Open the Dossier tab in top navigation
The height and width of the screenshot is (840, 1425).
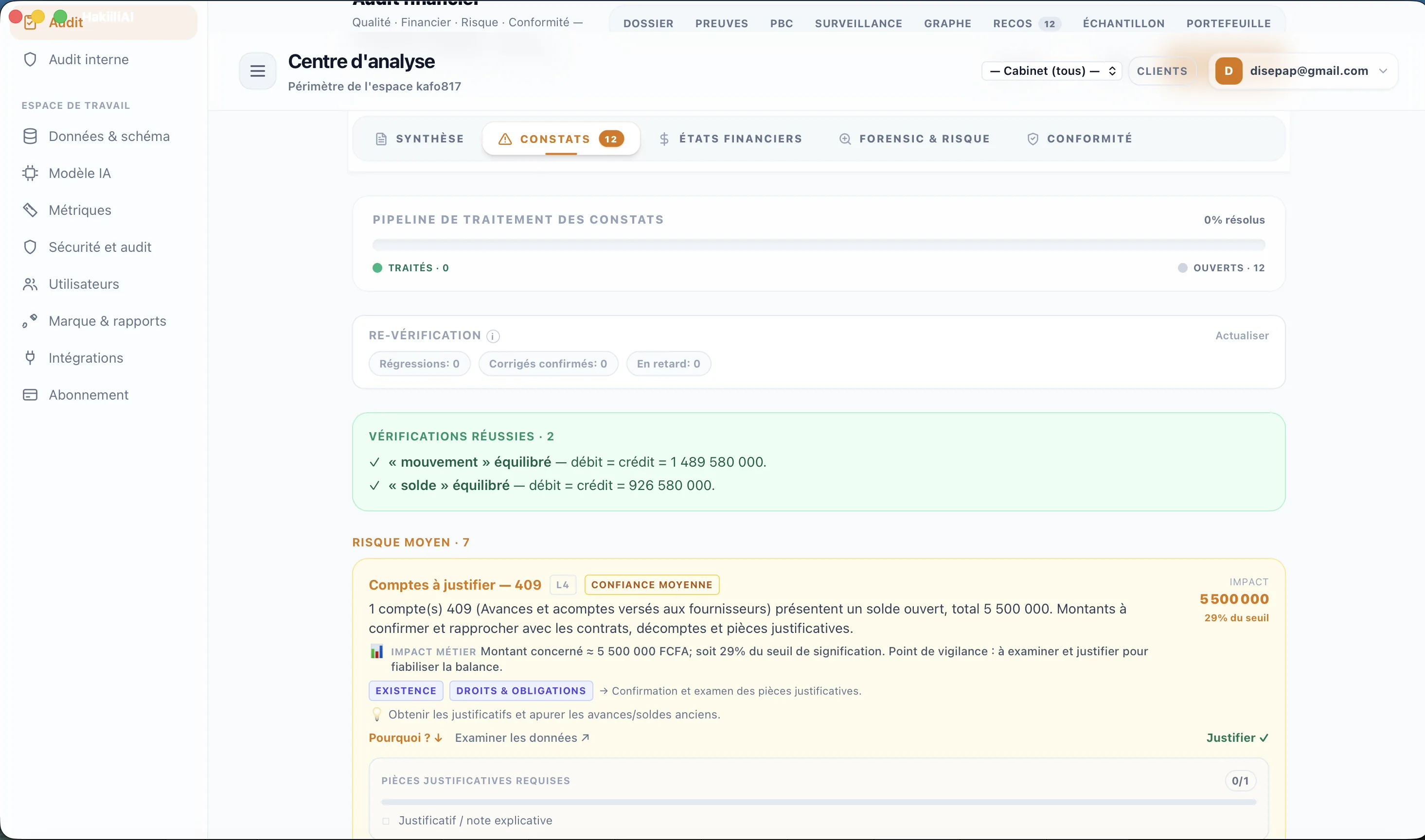tap(648, 23)
